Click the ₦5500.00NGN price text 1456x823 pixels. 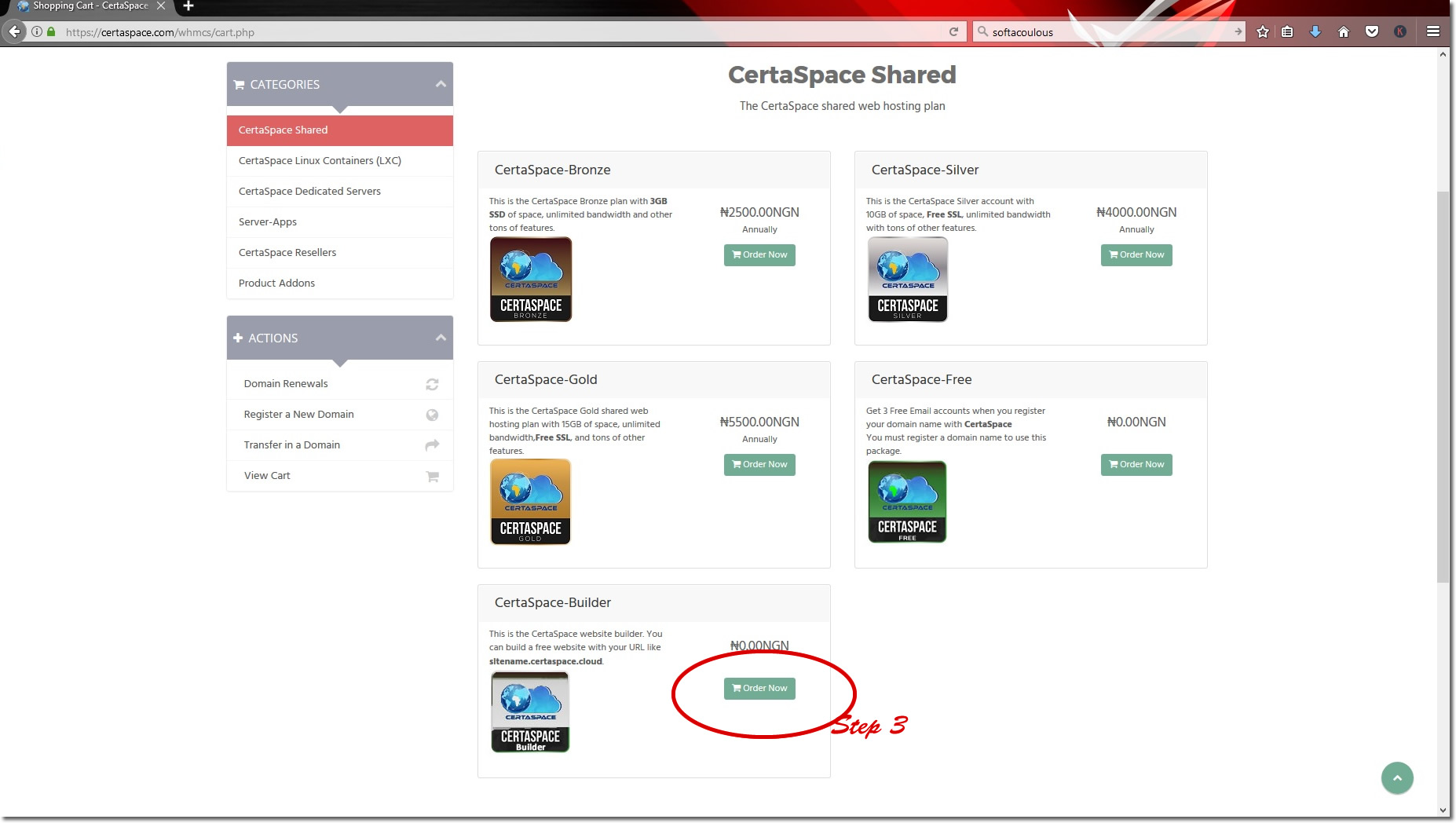pyautogui.click(x=759, y=422)
